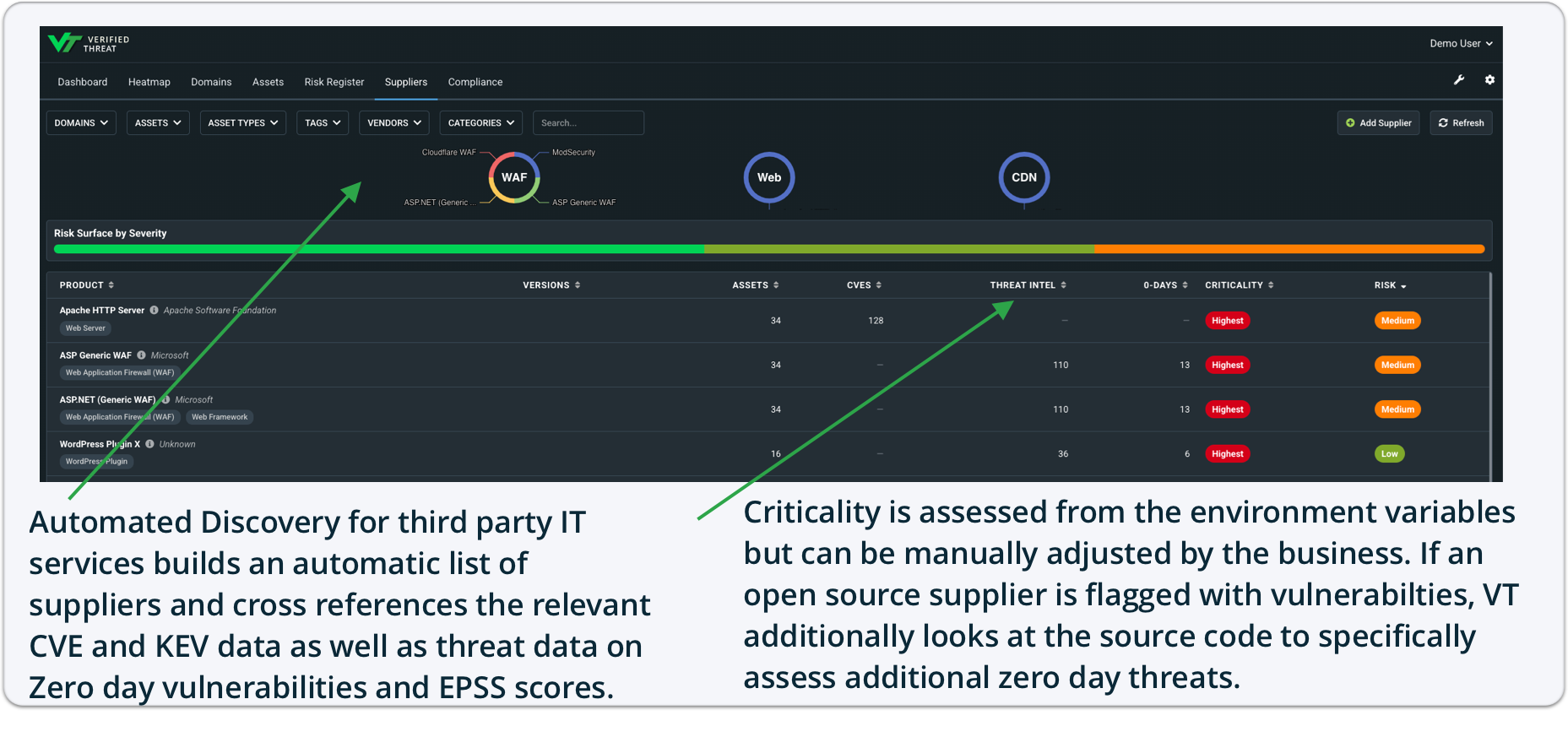This screenshot has width=1568, height=737.
Task: Click the orange segment of severity bar
Action: coord(1289,249)
